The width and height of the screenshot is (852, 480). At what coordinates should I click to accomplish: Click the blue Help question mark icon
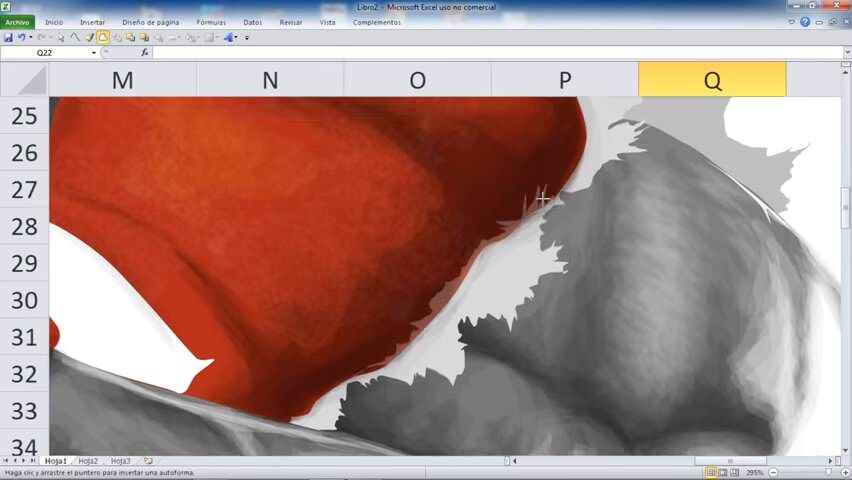(x=805, y=22)
